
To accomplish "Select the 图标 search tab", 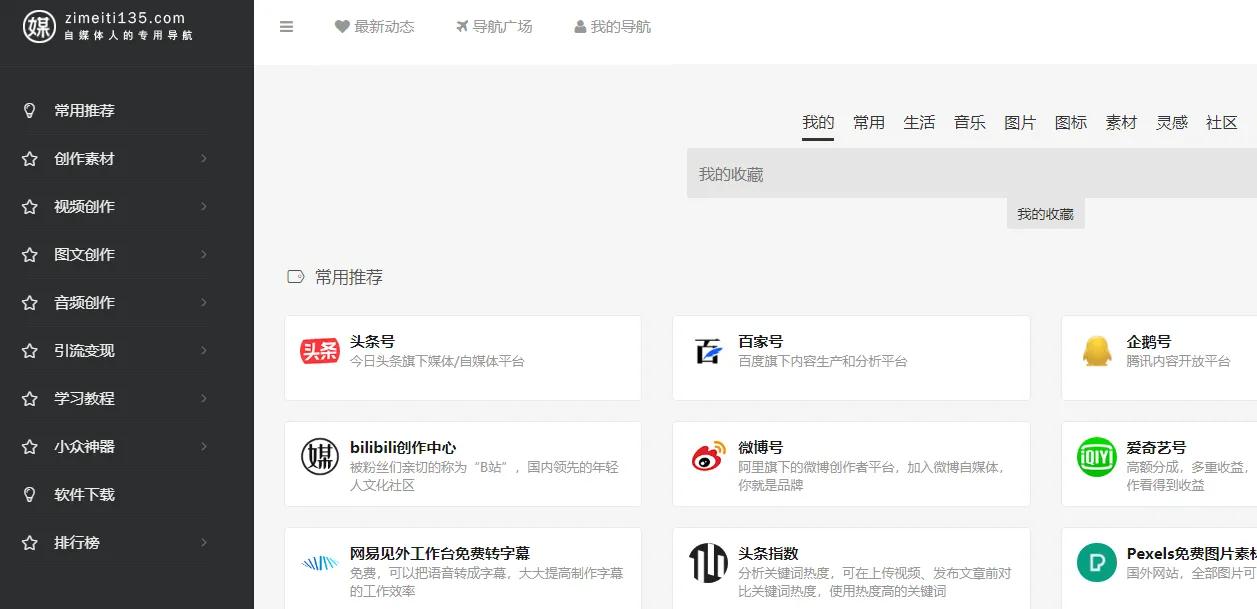I will tap(1071, 123).
